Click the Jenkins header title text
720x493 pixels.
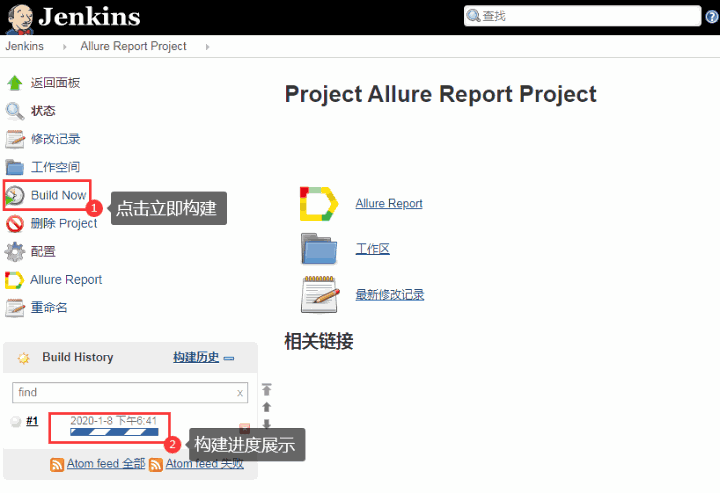pos(89,17)
